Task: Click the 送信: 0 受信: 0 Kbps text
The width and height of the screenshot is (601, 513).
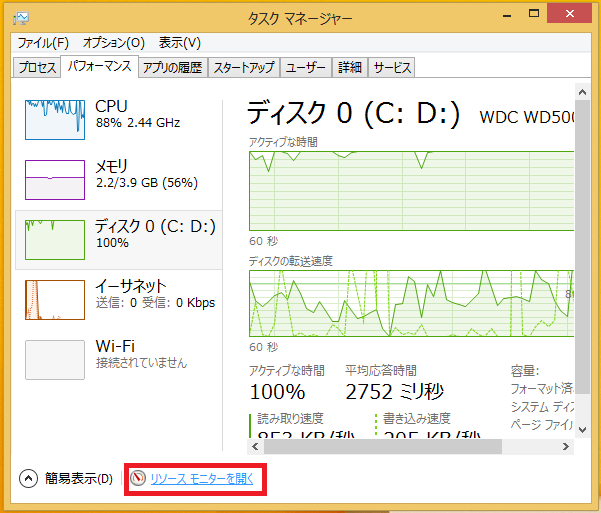Action: click(155, 303)
